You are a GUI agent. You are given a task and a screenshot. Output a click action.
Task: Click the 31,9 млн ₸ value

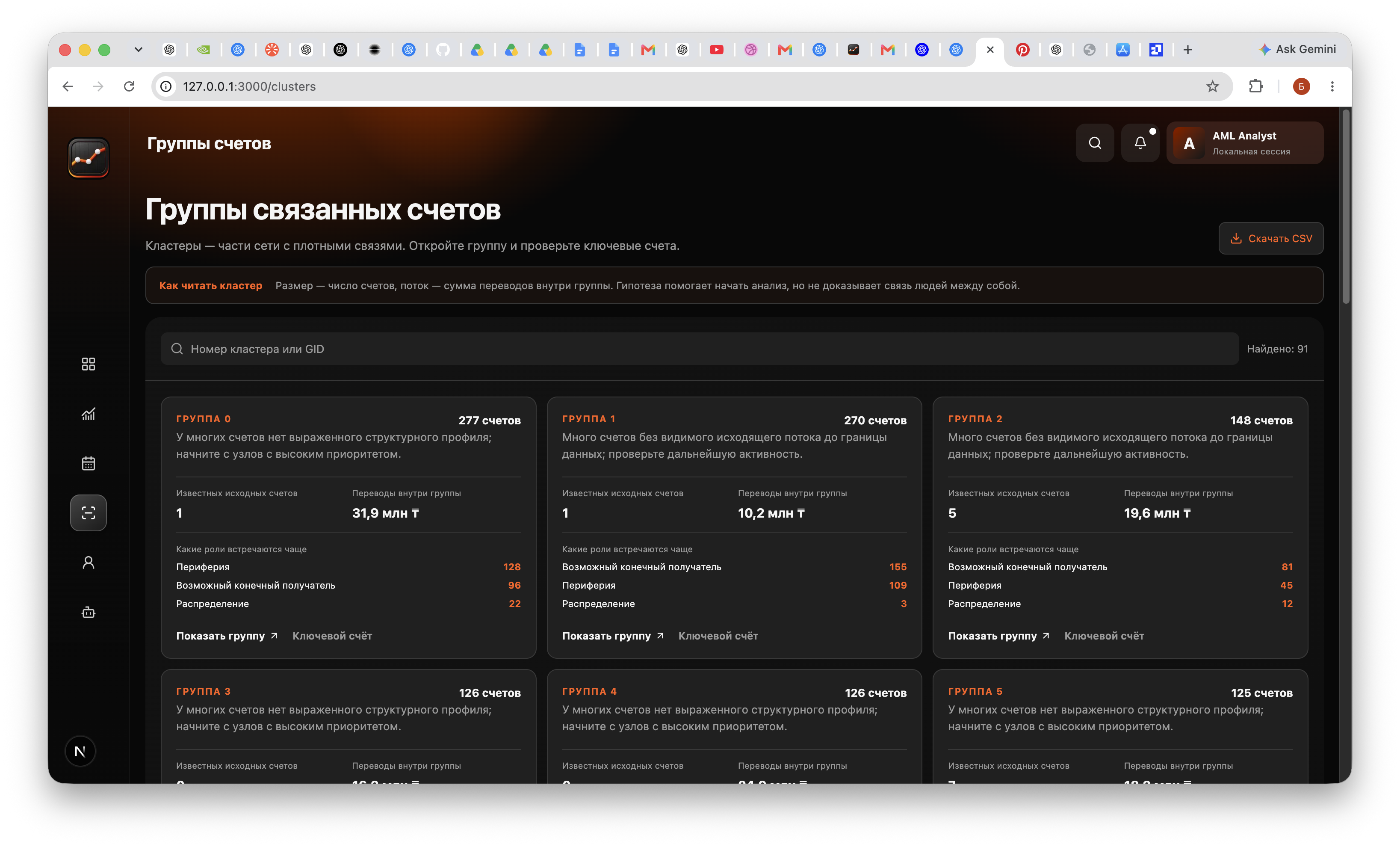(385, 513)
